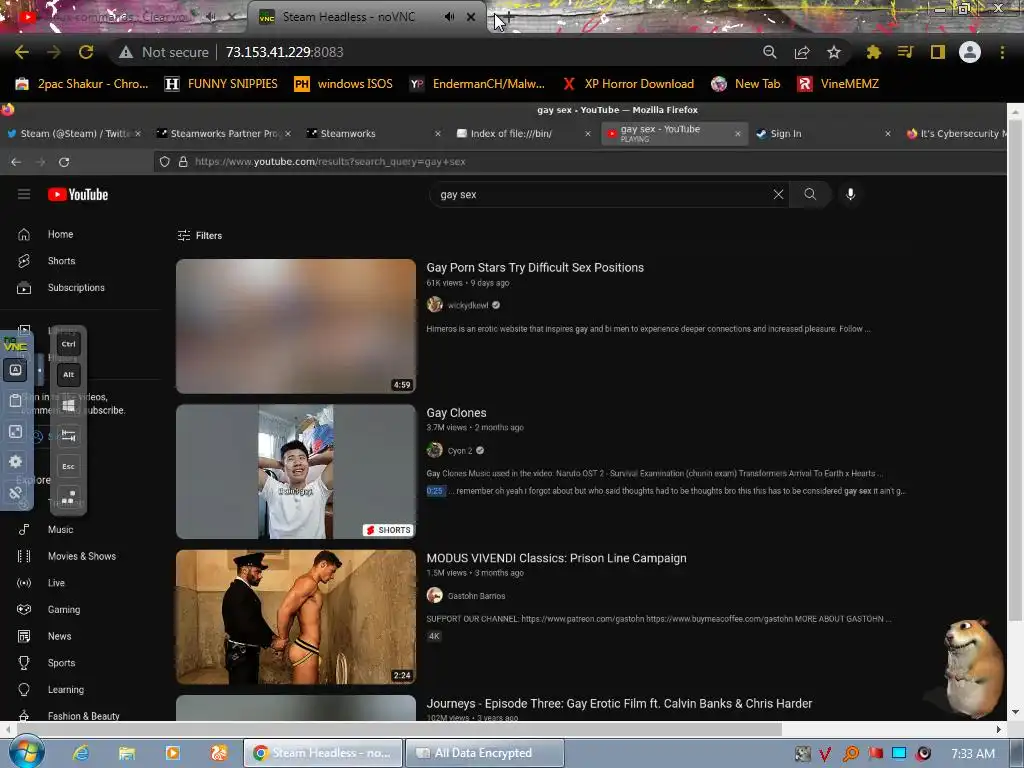
Task: Bookmark this page with the star
Action: pyautogui.click(x=834, y=52)
